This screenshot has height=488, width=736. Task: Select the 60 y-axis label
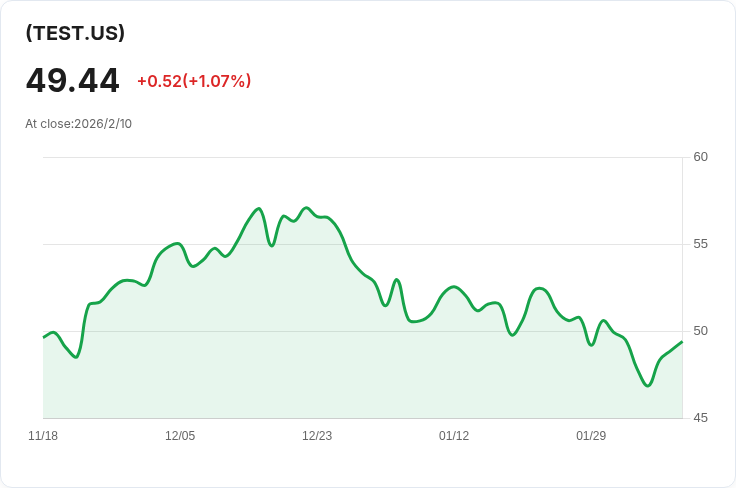click(x=700, y=157)
